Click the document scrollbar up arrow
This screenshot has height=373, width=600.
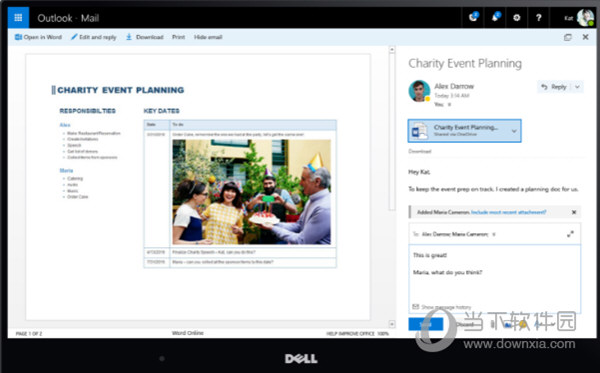point(392,50)
